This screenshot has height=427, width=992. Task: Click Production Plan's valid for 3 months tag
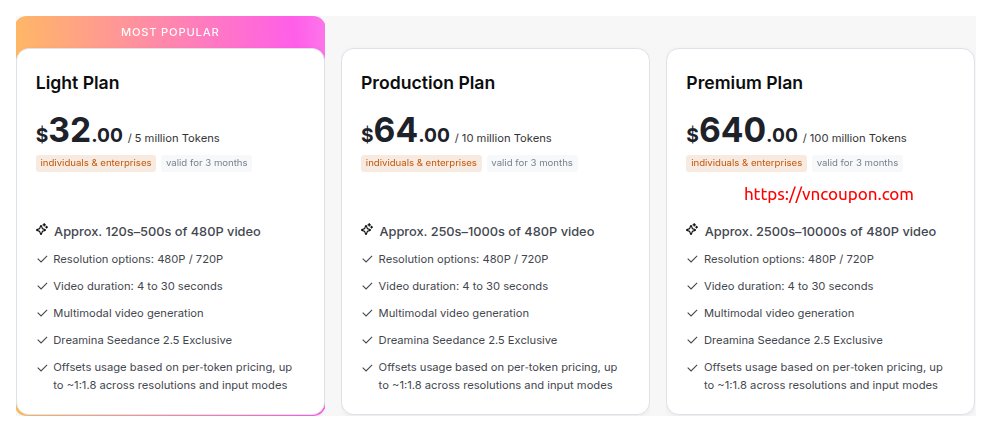[532, 163]
